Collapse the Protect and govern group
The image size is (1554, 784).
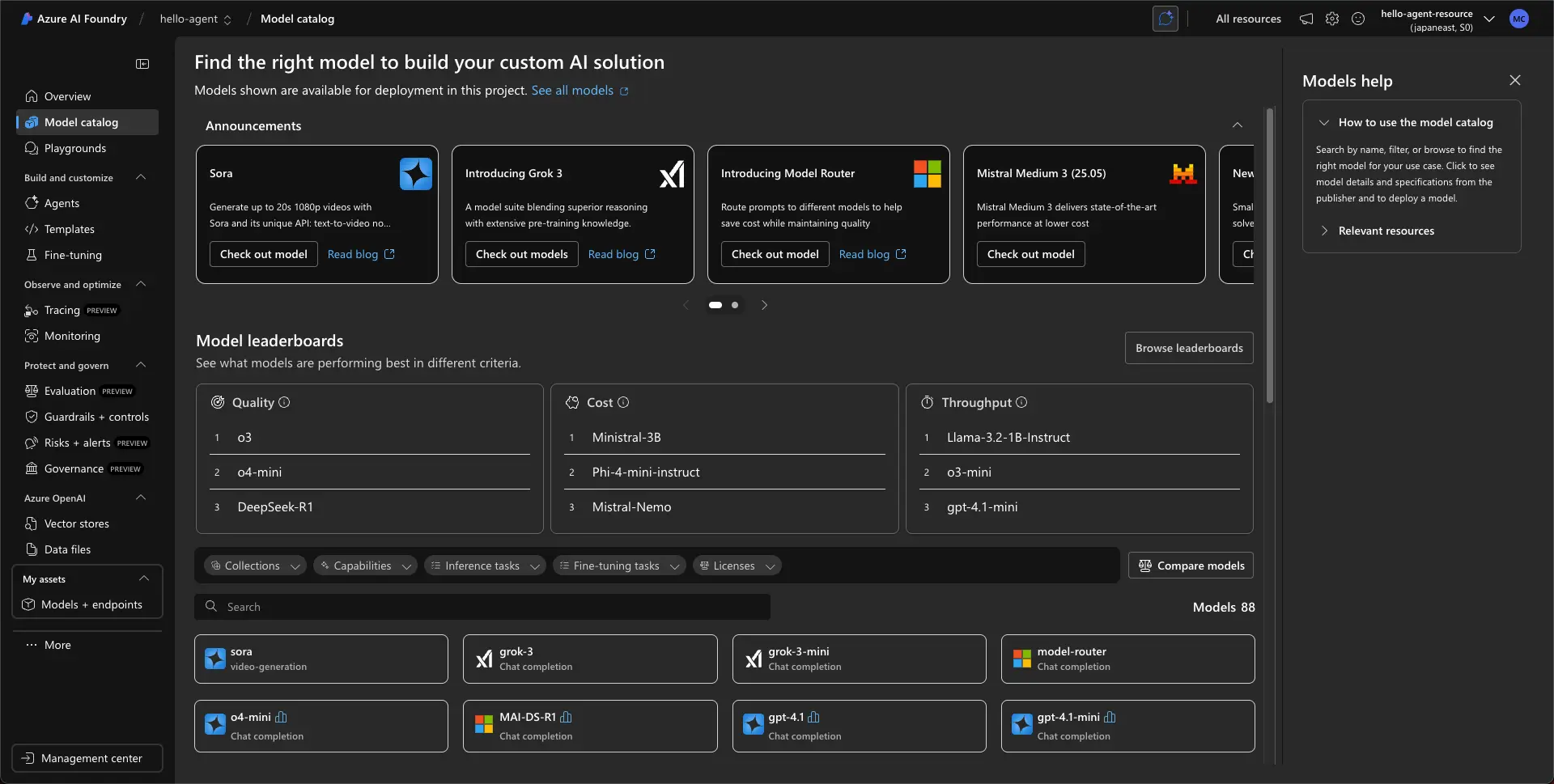(x=141, y=365)
